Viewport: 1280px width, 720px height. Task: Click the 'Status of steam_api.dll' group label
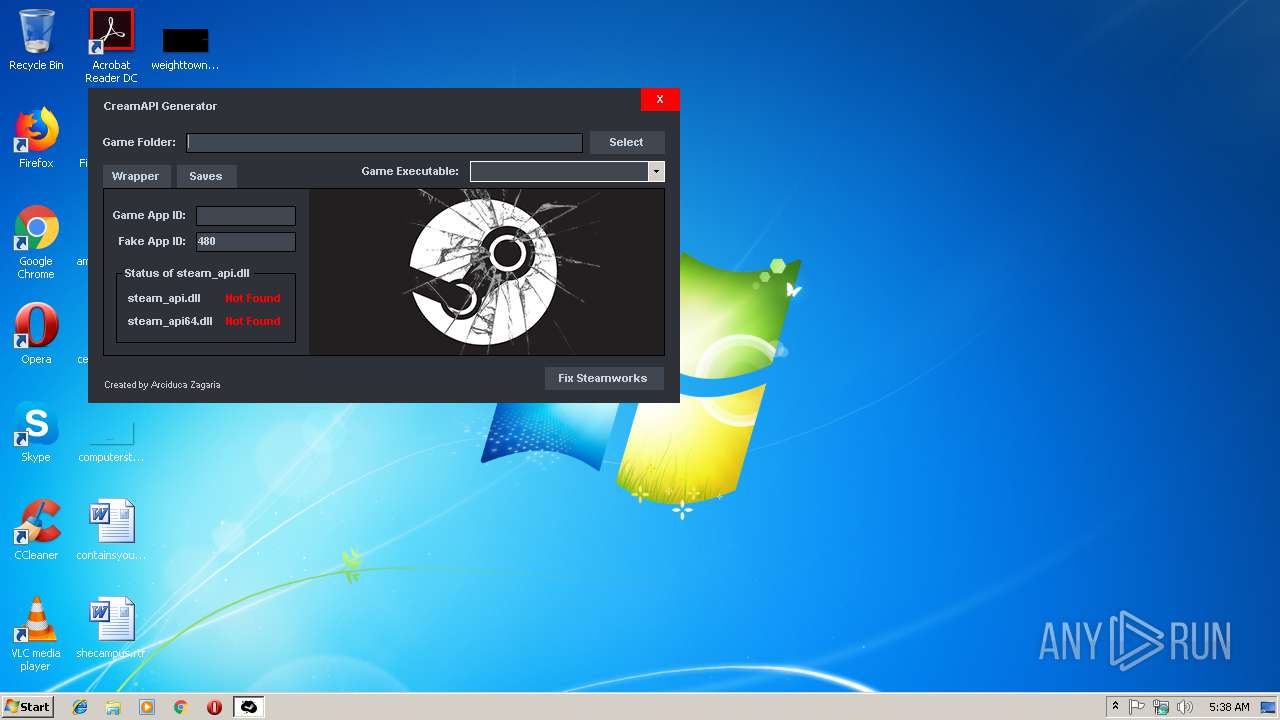[187, 273]
